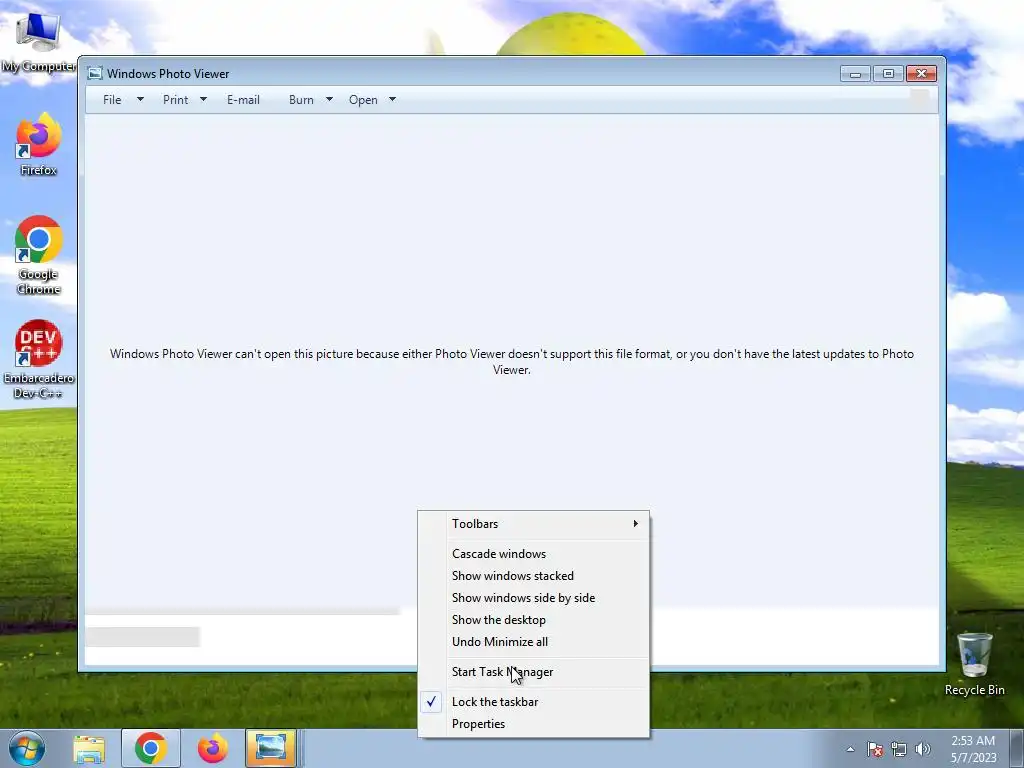Open taskbar Properties from context menu

point(534,724)
